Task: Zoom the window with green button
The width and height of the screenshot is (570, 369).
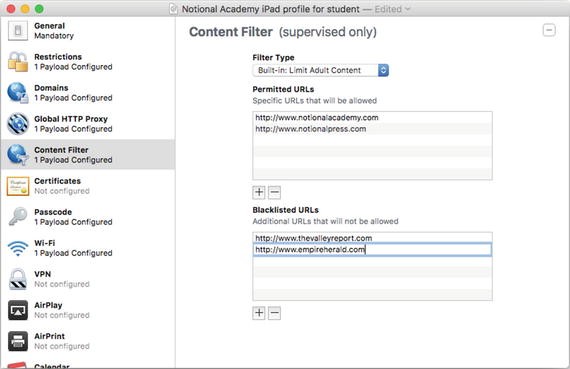Action: coord(39,9)
